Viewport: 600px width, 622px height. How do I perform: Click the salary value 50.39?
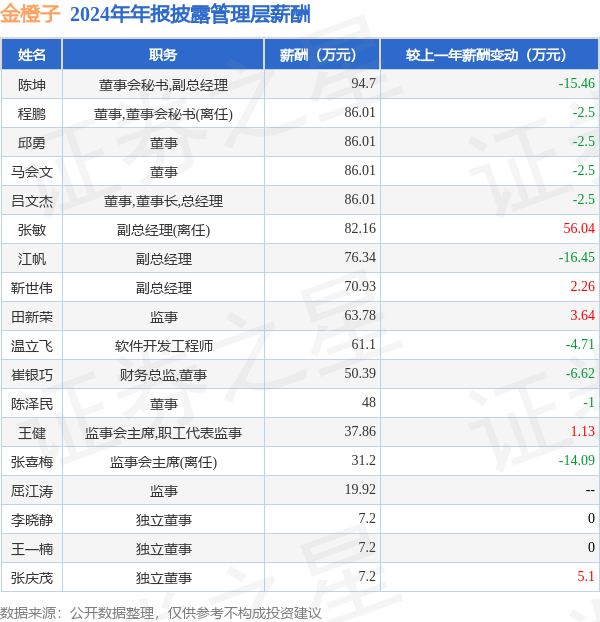360,373
